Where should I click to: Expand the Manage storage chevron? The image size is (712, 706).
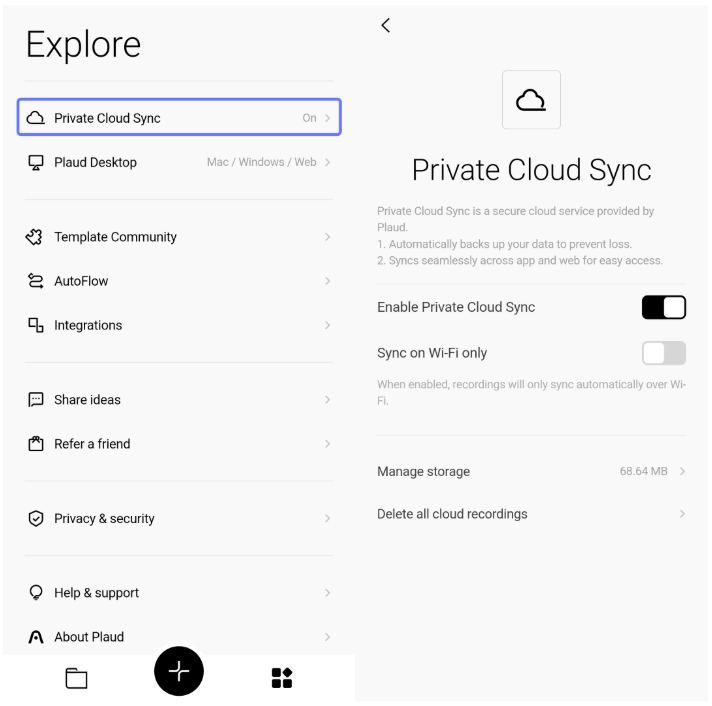pyautogui.click(x=682, y=471)
